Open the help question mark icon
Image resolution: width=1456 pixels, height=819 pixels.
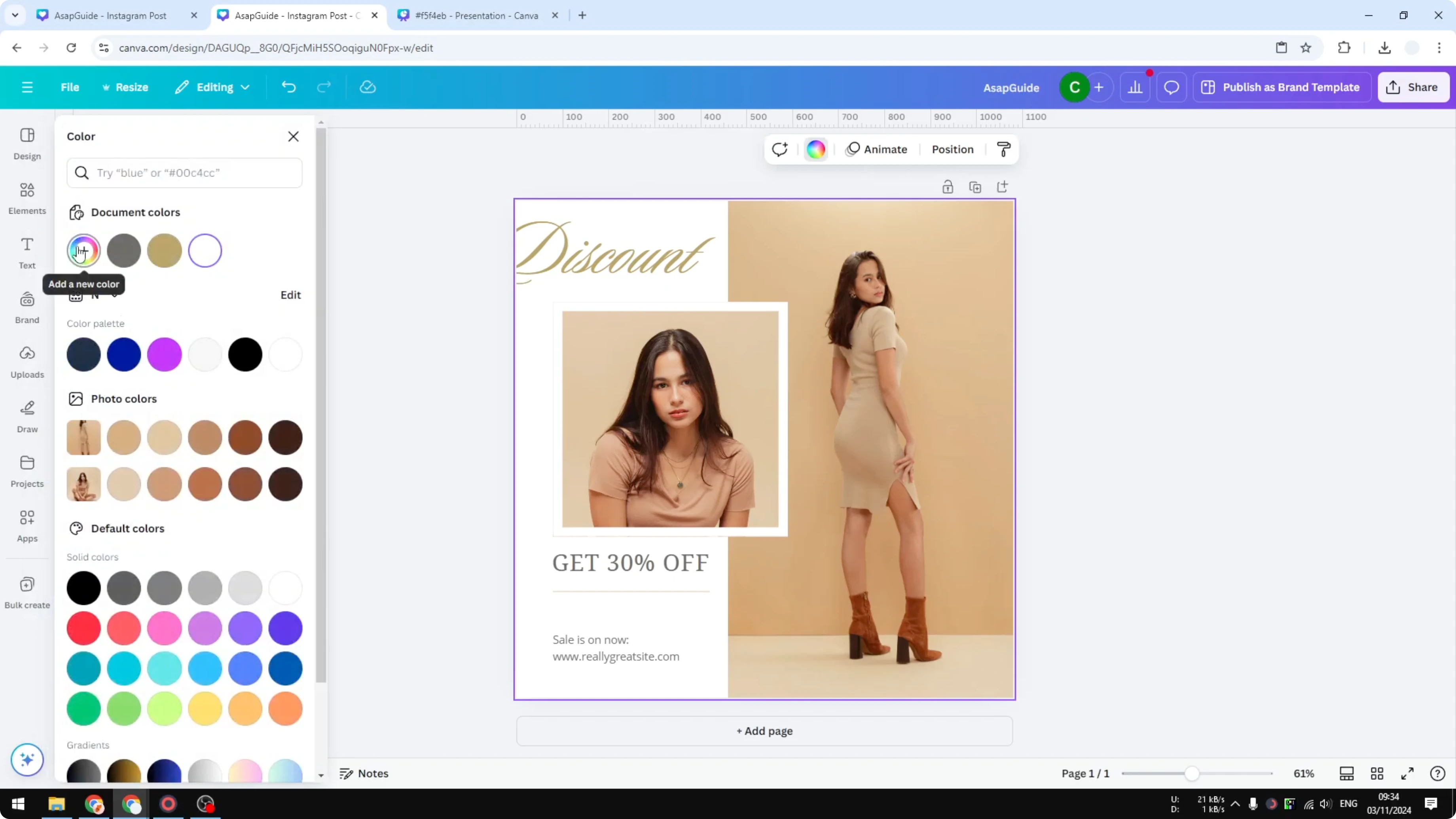(1437, 773)
